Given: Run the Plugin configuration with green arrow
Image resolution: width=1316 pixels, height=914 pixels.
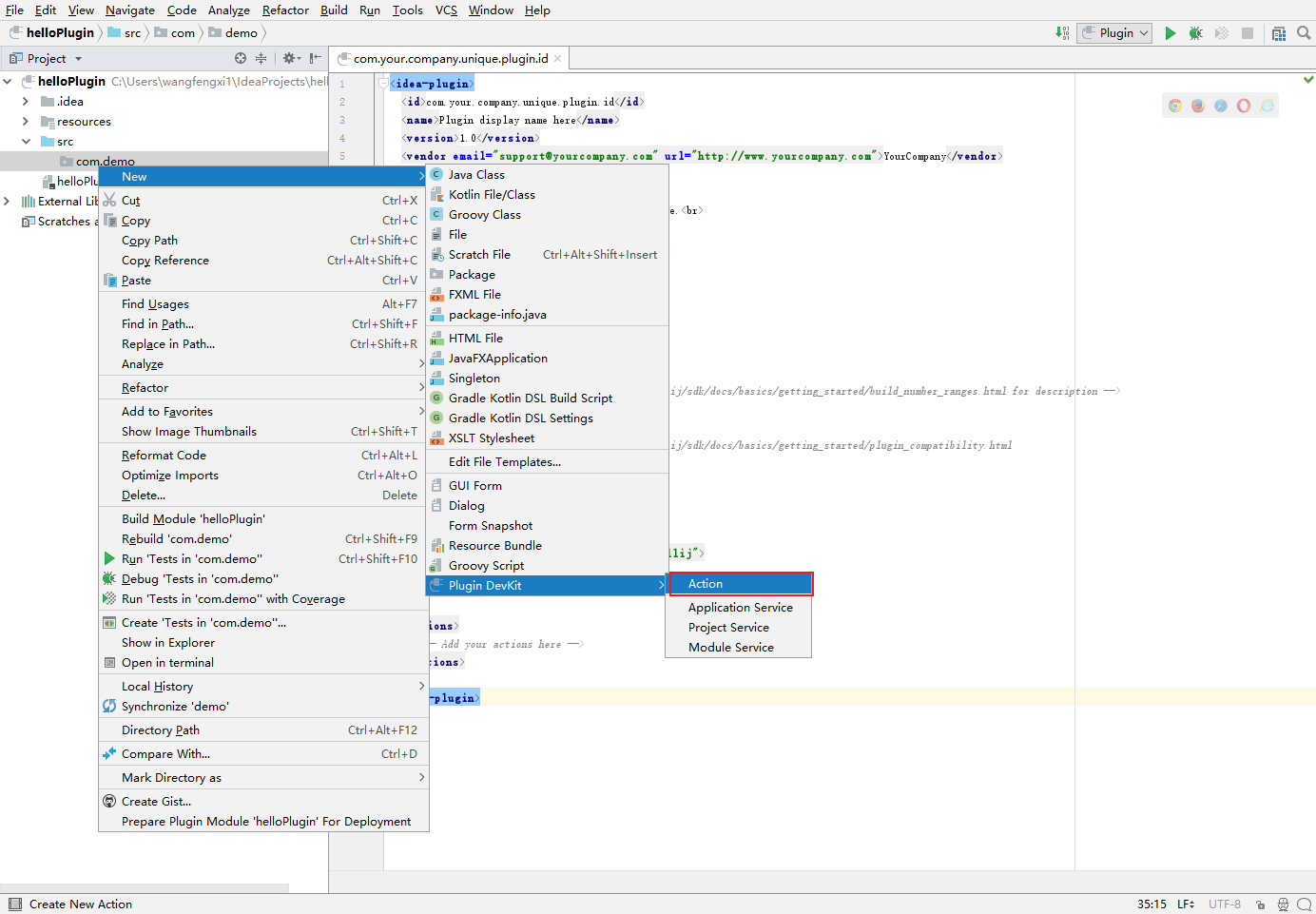Looking at the screenshot, I should tap(1171, 33).
